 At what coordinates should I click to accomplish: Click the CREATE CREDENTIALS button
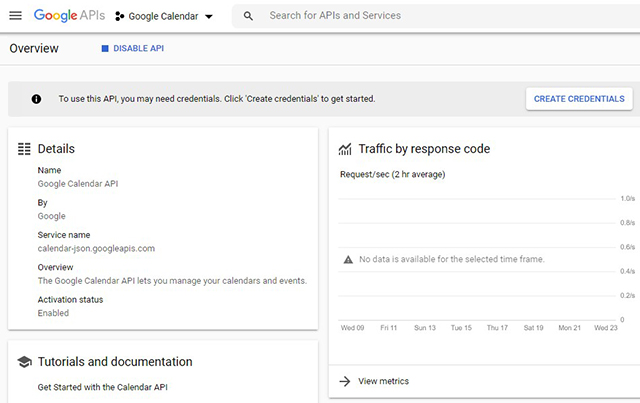point(579,99)
